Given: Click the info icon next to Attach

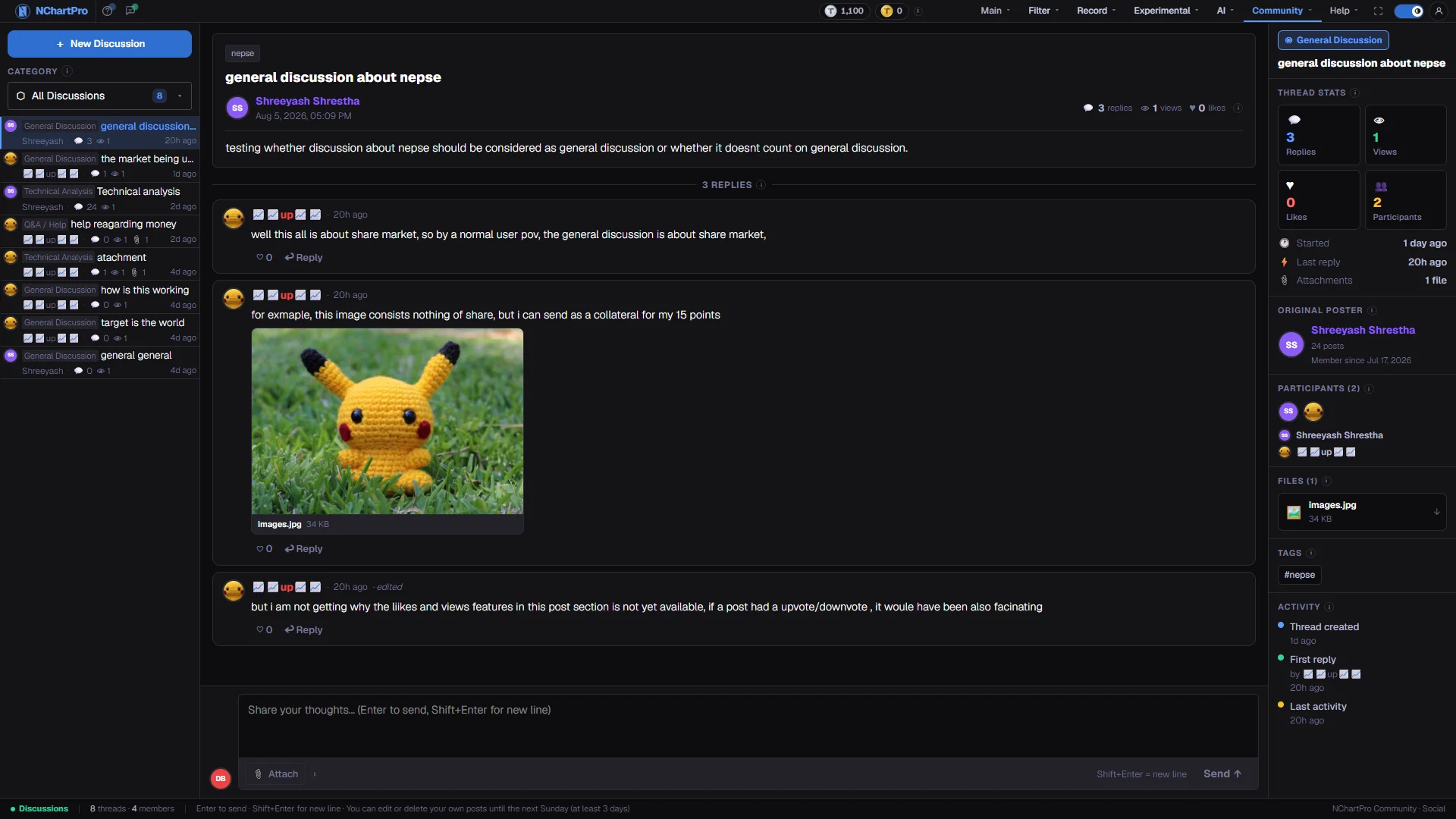Looking at the screenshot, I should pyautogui.click(x=315, y=774).
